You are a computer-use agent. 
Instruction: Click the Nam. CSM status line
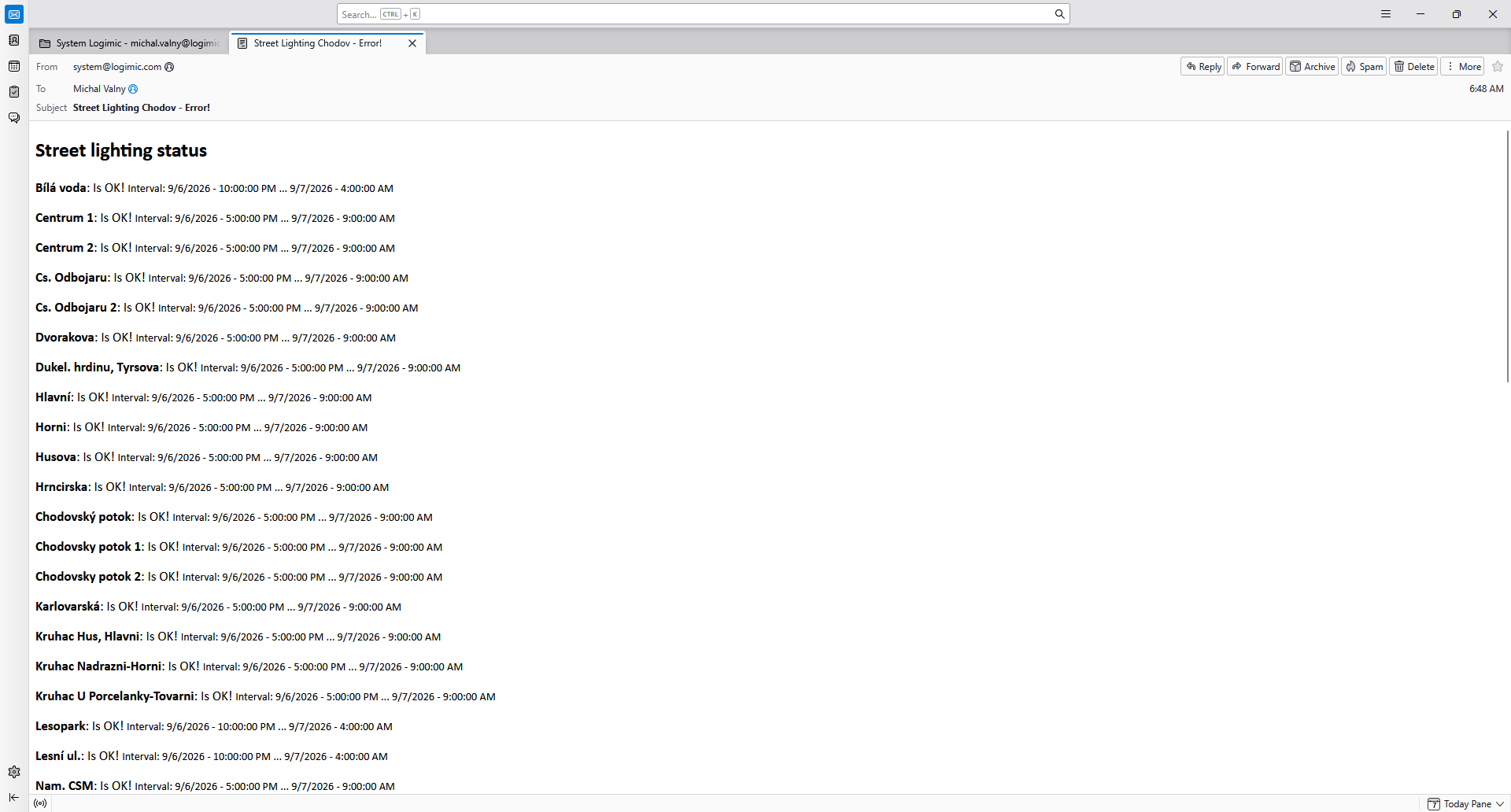click(215, 786)
